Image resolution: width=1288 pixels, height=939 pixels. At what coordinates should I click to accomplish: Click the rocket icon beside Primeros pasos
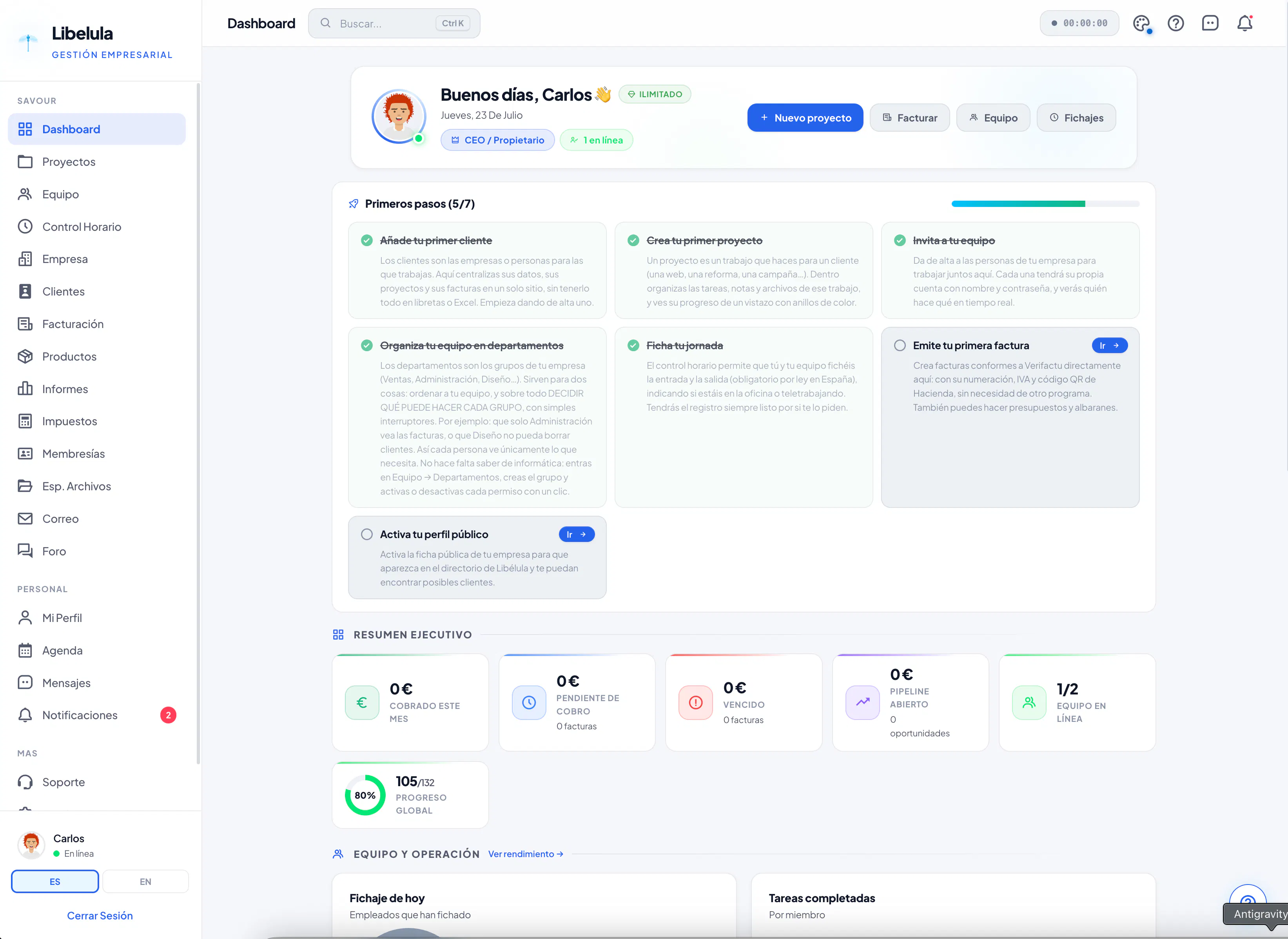coord(354,203)
